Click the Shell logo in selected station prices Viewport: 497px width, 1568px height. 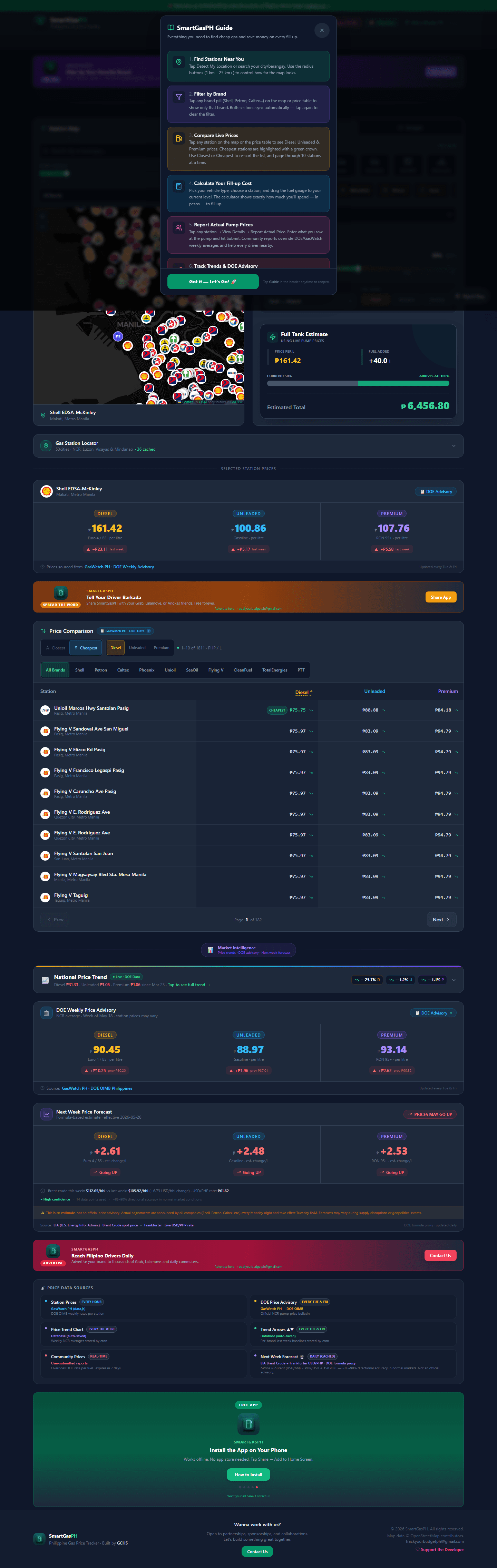click(46, 491)
